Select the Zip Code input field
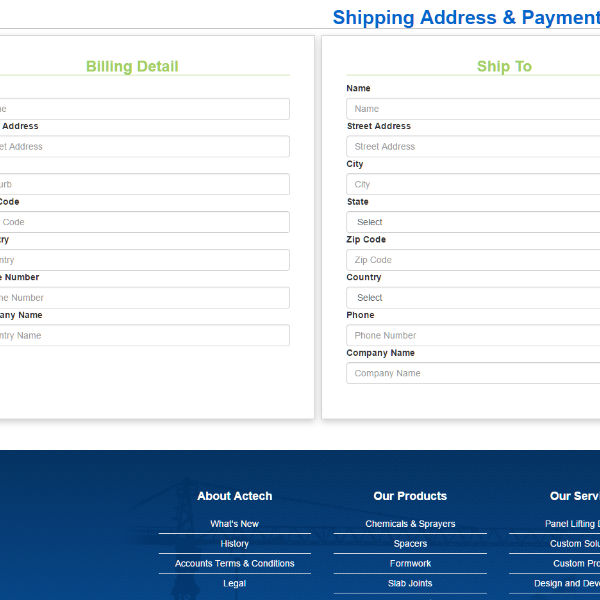 point(472,260)
